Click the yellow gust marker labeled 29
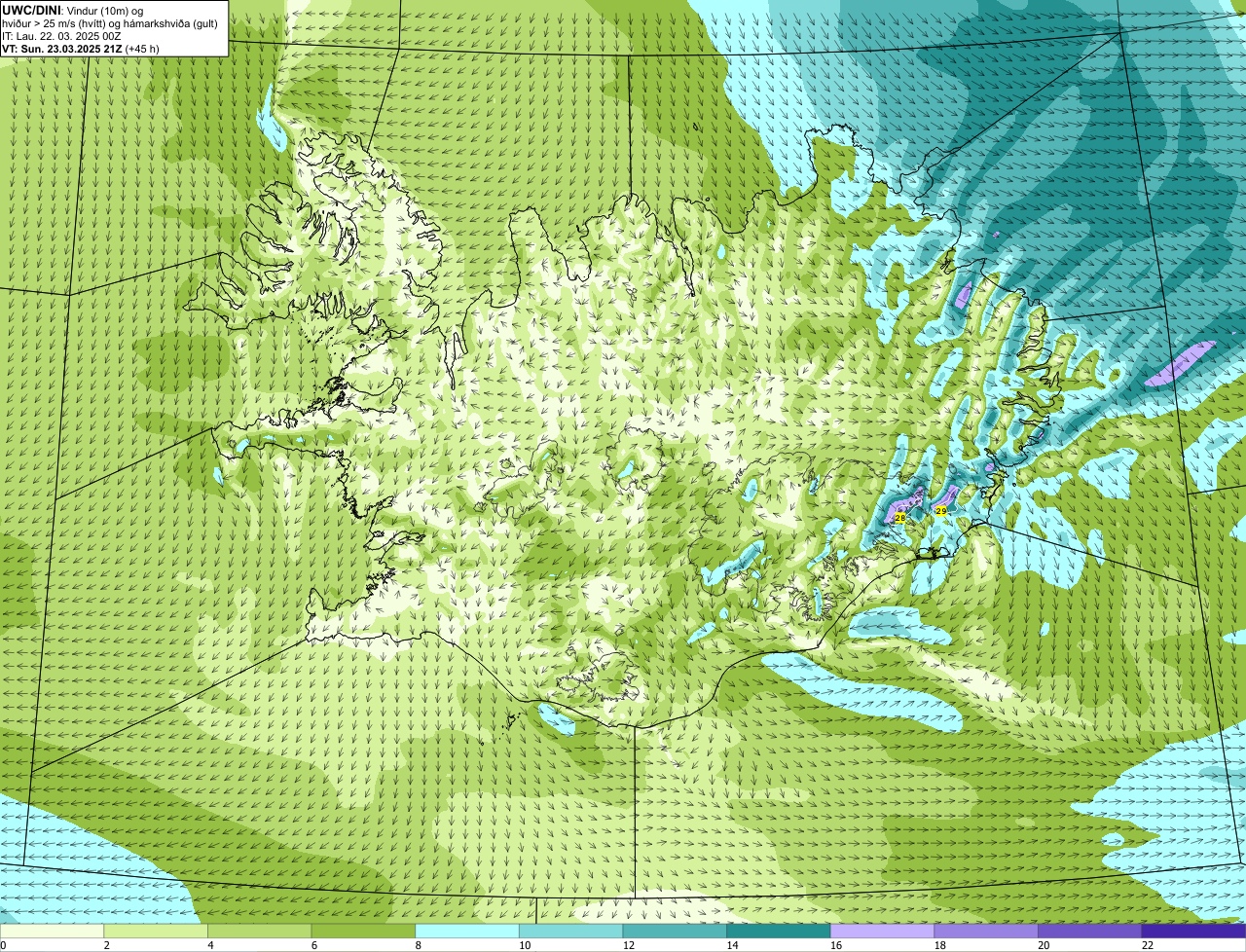The height and width of the screenshot is (952, 1246). pyautogui.click(x=941, y=510)
